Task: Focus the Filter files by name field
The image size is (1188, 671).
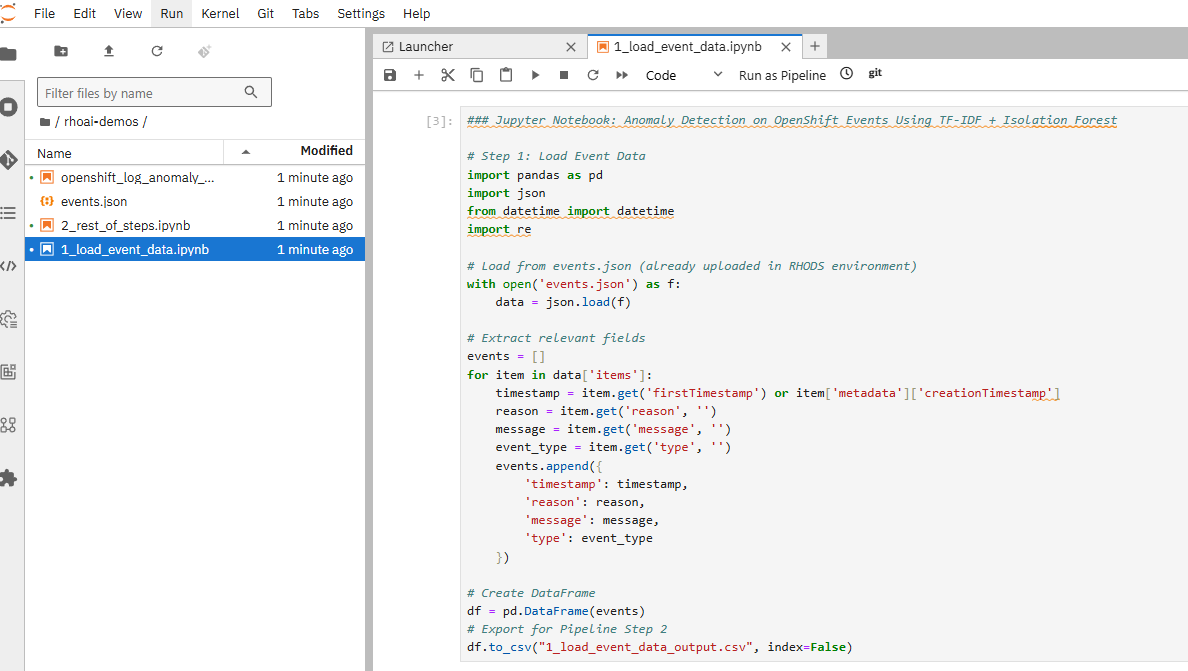Action: click(140, 93)
